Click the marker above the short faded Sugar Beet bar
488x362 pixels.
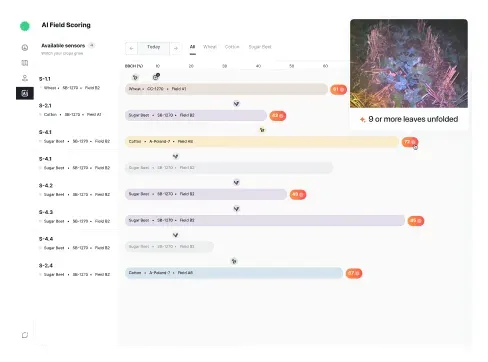(x=176, y=235)
